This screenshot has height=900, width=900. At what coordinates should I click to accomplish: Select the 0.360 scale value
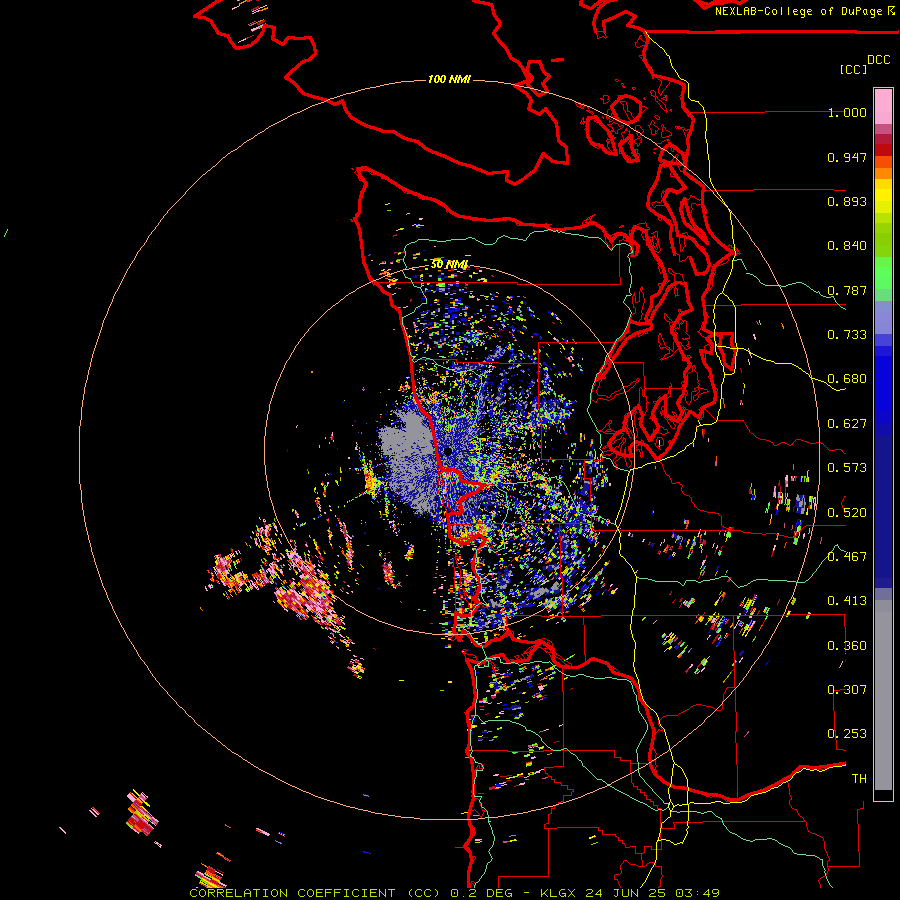(847, 646)
